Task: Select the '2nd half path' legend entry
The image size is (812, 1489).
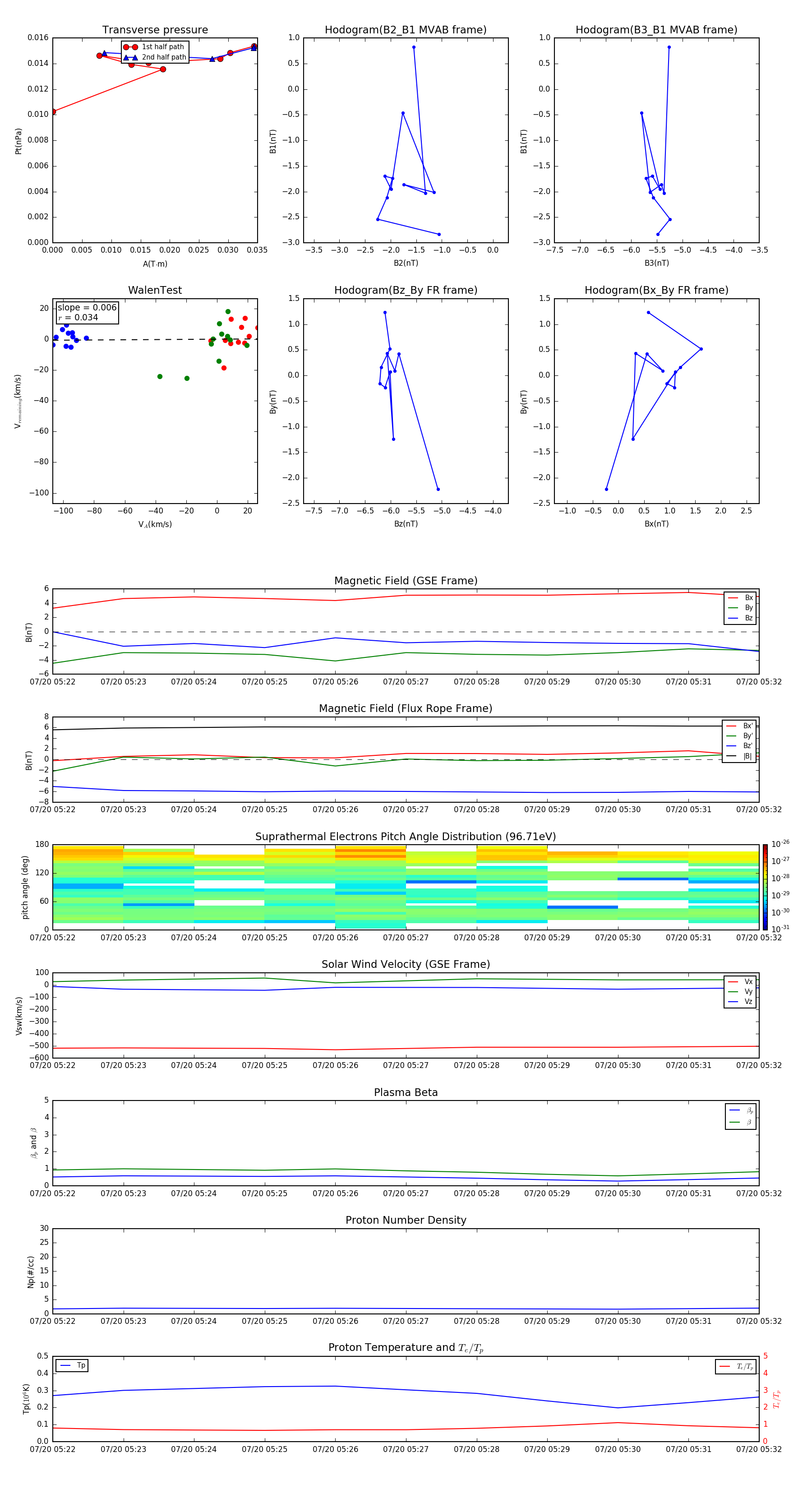Action: (x=154, y=57)
